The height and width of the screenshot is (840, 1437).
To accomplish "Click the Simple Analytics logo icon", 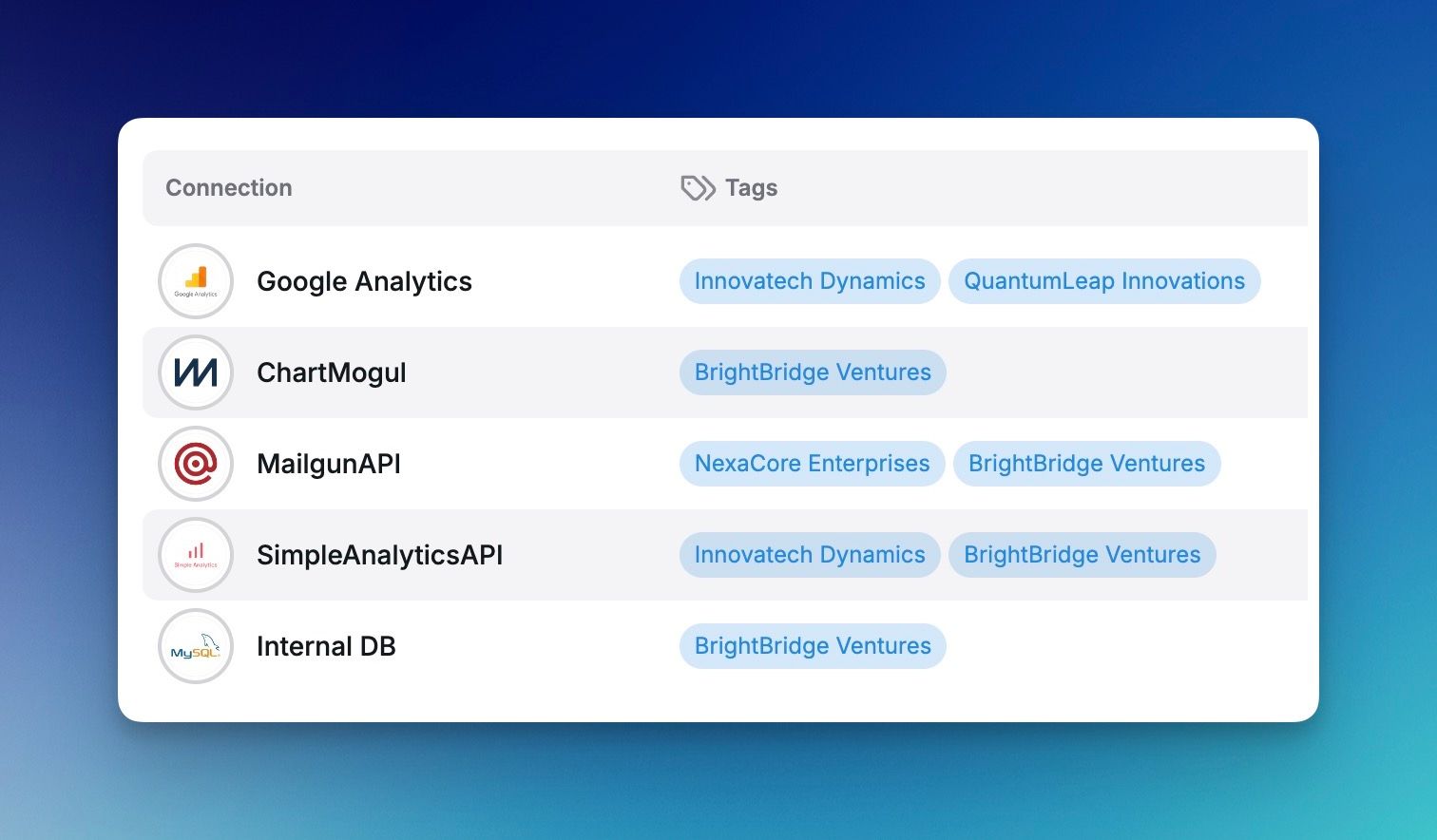I will 196,555.
